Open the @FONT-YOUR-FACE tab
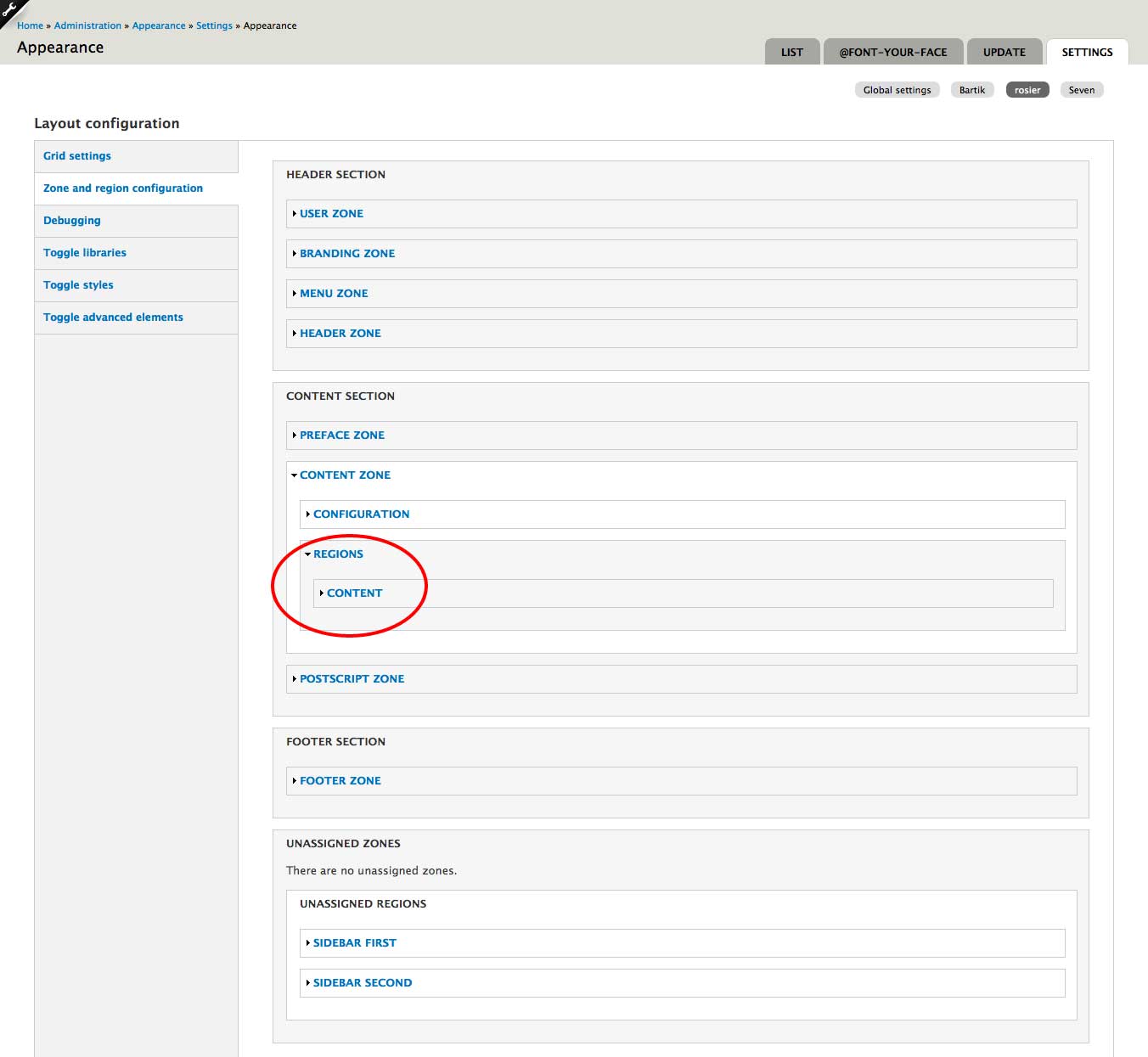The height and width of the screenshot is (1057, 1148). 893,52
